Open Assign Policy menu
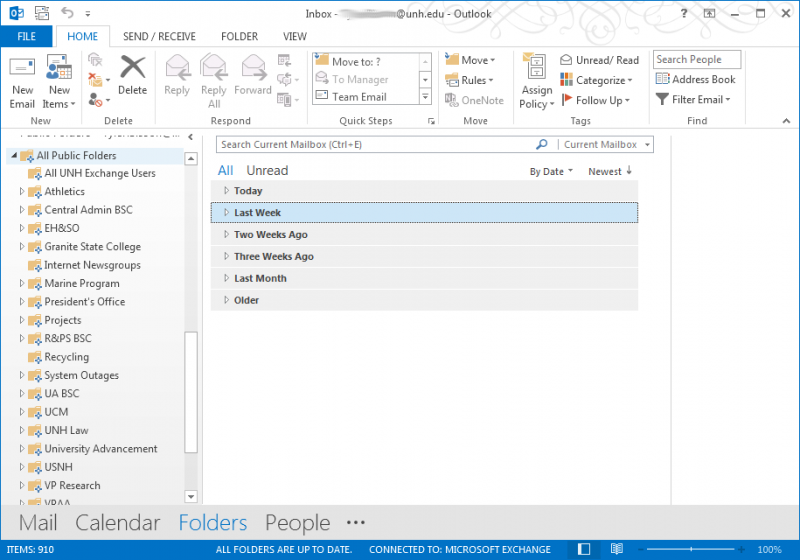 pos(537,82)
